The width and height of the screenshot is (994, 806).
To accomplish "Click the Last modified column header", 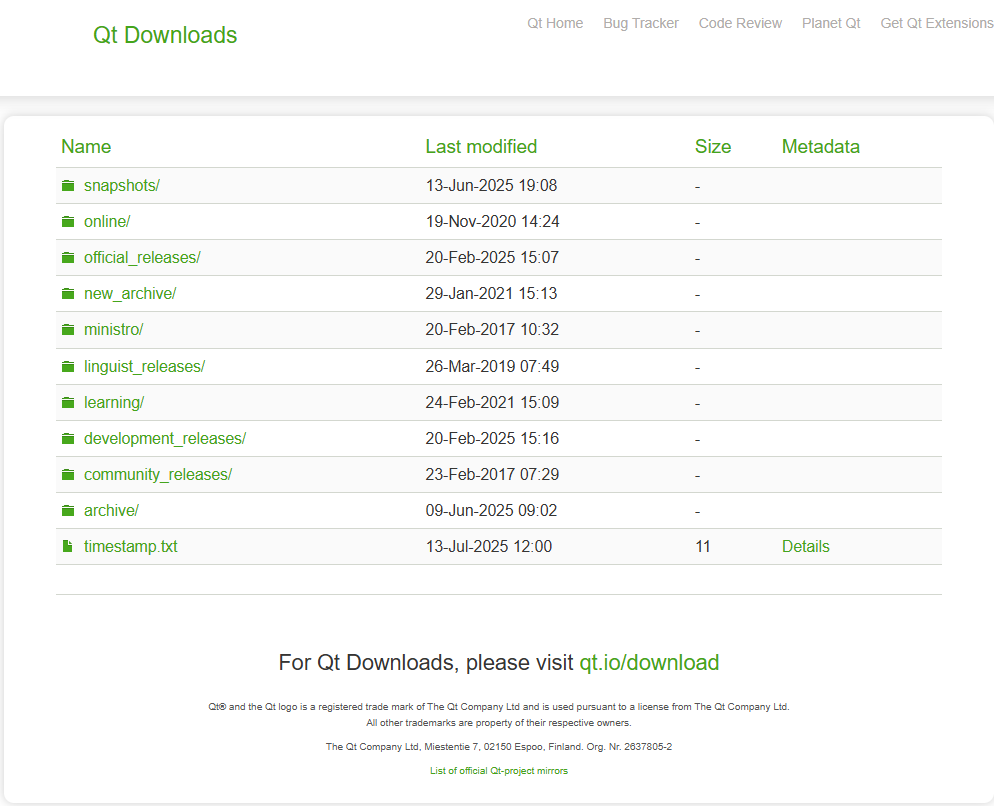I will tap(481, 146).
